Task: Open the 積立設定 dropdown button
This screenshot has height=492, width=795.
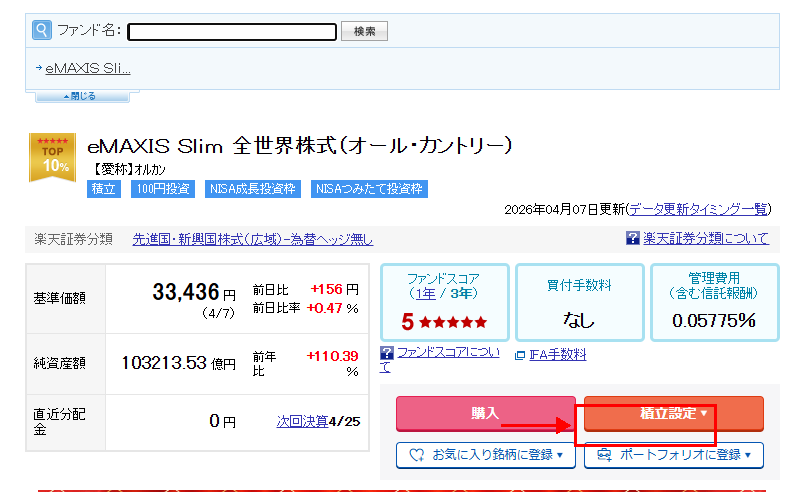Action: pyautogui.click(x=674, y=414)
